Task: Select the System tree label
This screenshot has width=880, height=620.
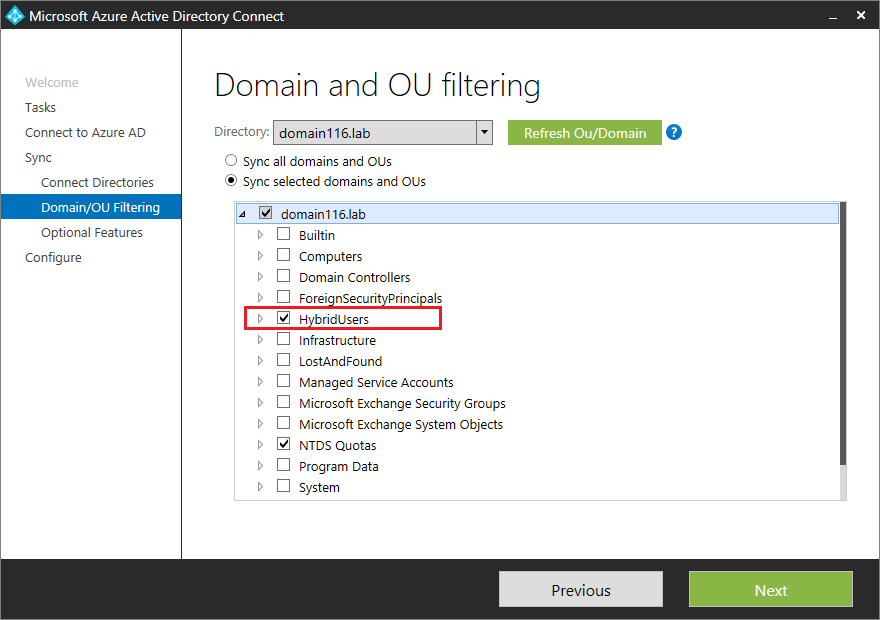Action: (319, 488)
